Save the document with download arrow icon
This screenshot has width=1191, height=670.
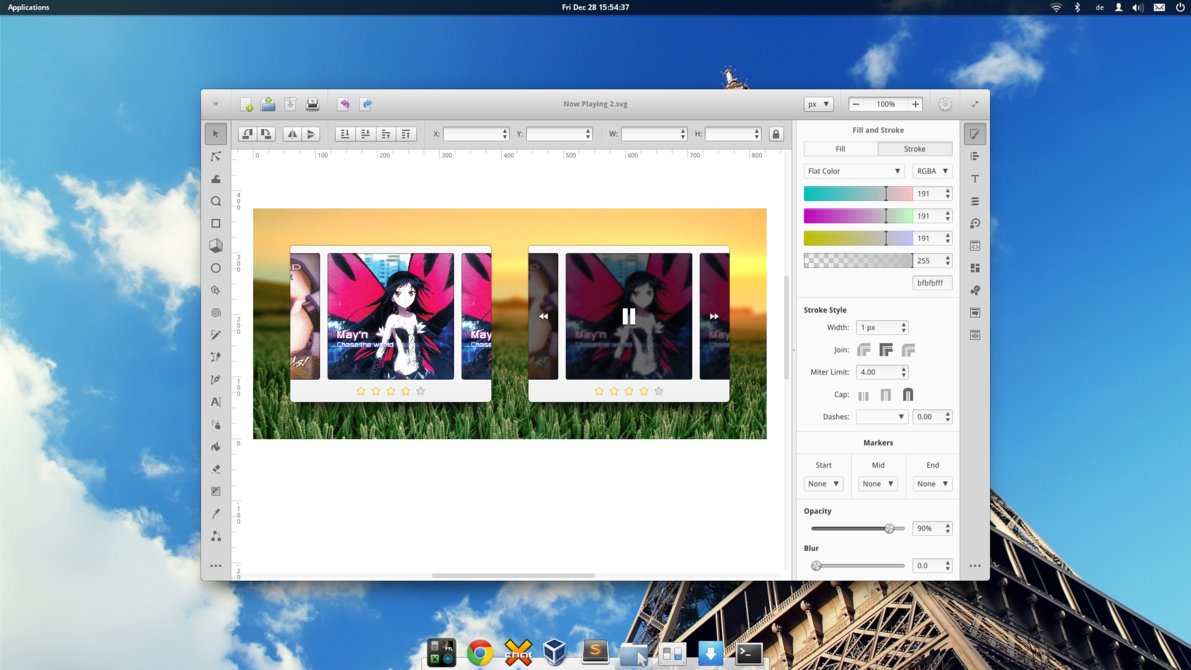(290, 104)
